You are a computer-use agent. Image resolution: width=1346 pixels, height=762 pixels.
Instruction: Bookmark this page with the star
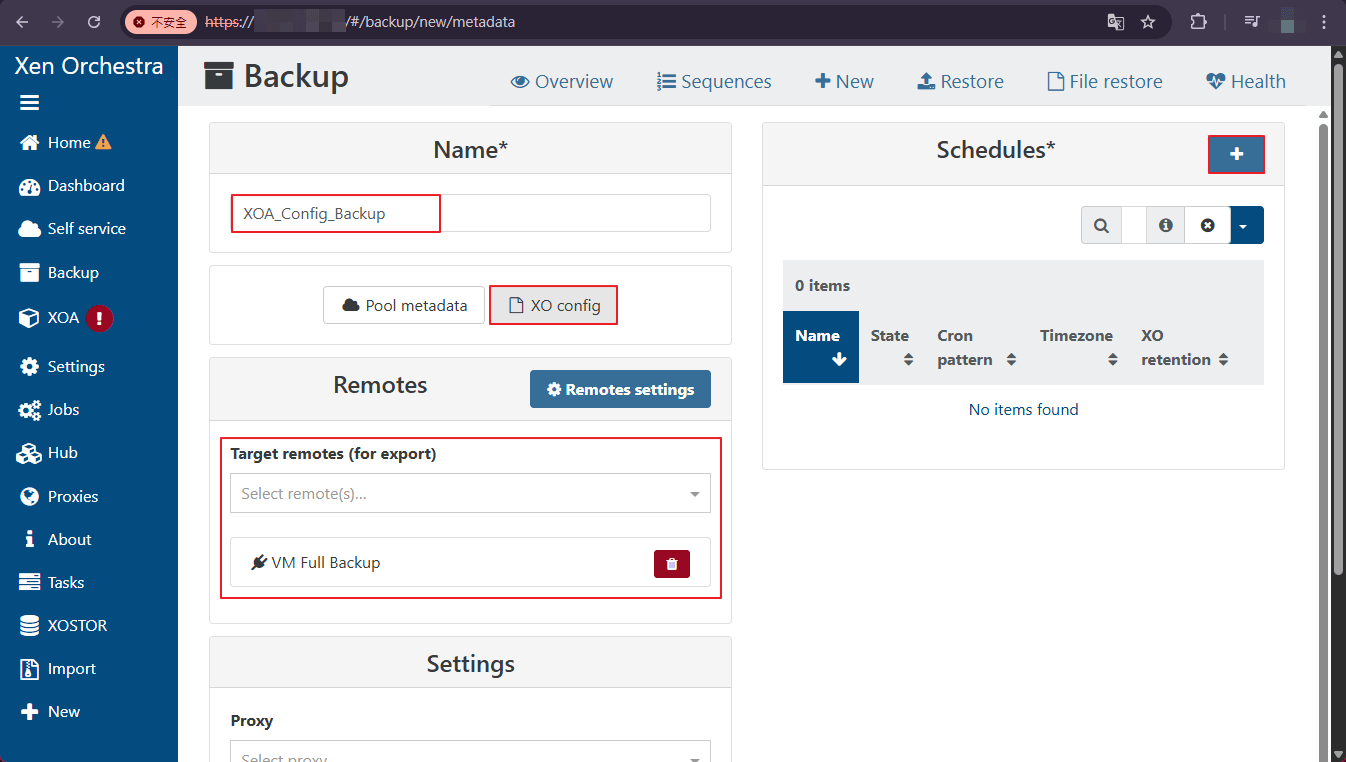coord(1148,21)
